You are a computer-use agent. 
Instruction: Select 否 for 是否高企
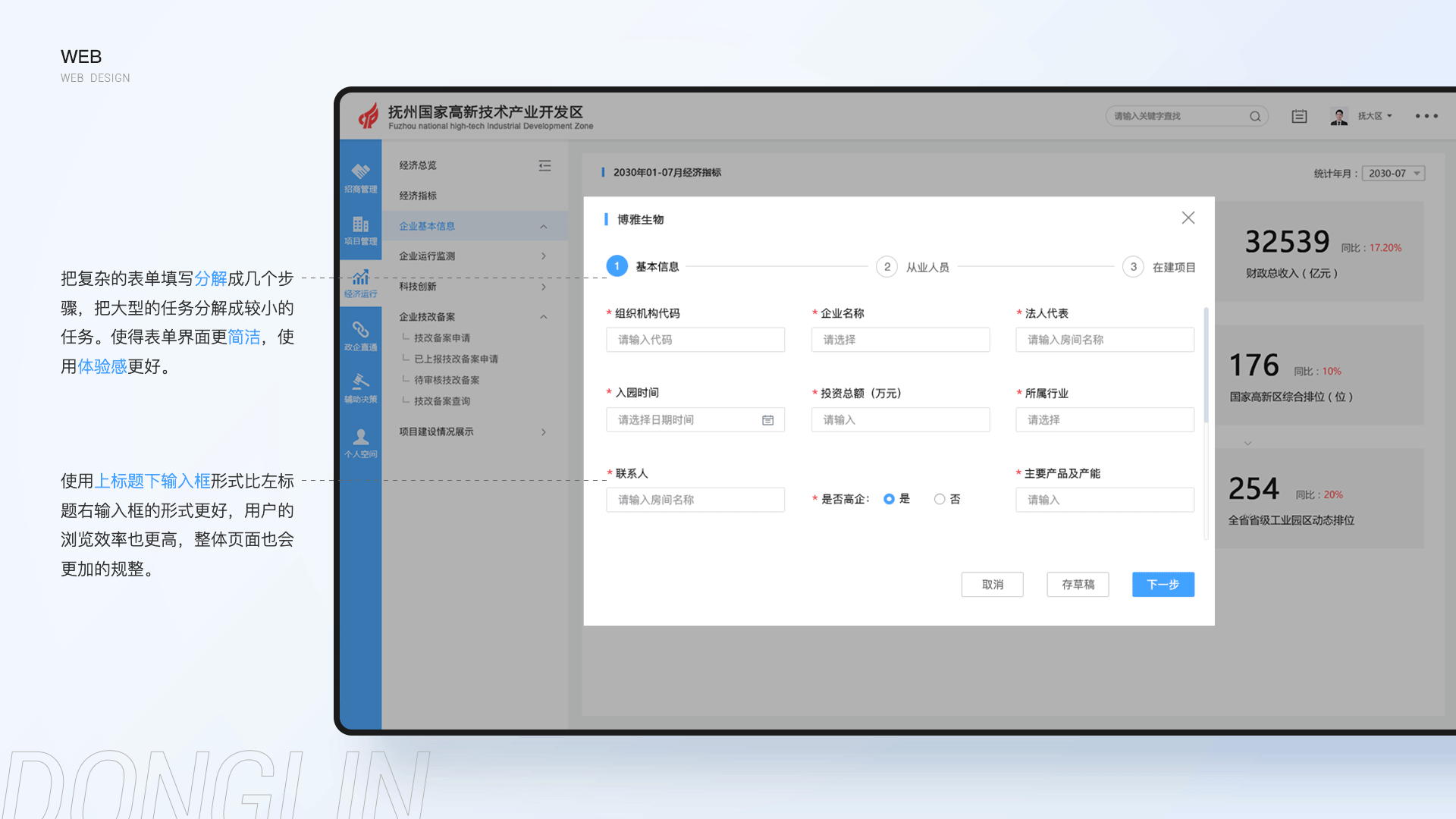[940, 499]
